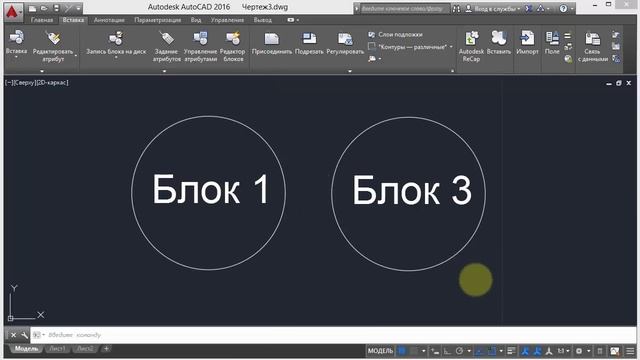Viewport: 640px width, 360px height.
Task: Switch to the Лист2 layout tab
Action: 85,349
